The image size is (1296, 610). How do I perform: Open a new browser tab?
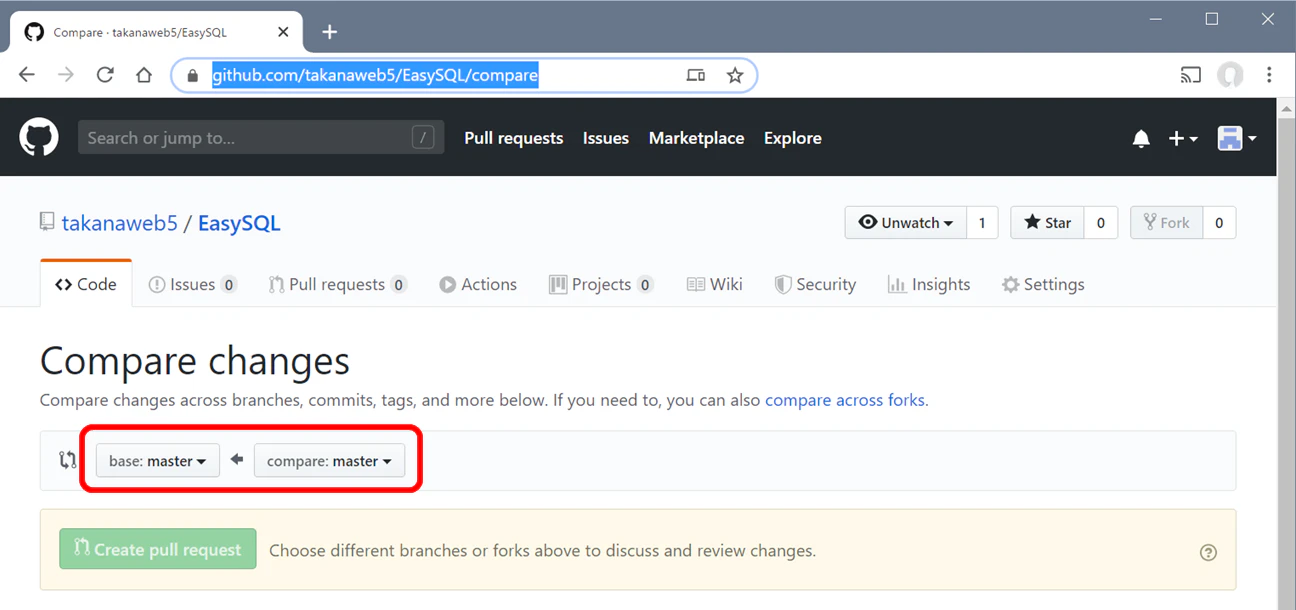[330, 32]
